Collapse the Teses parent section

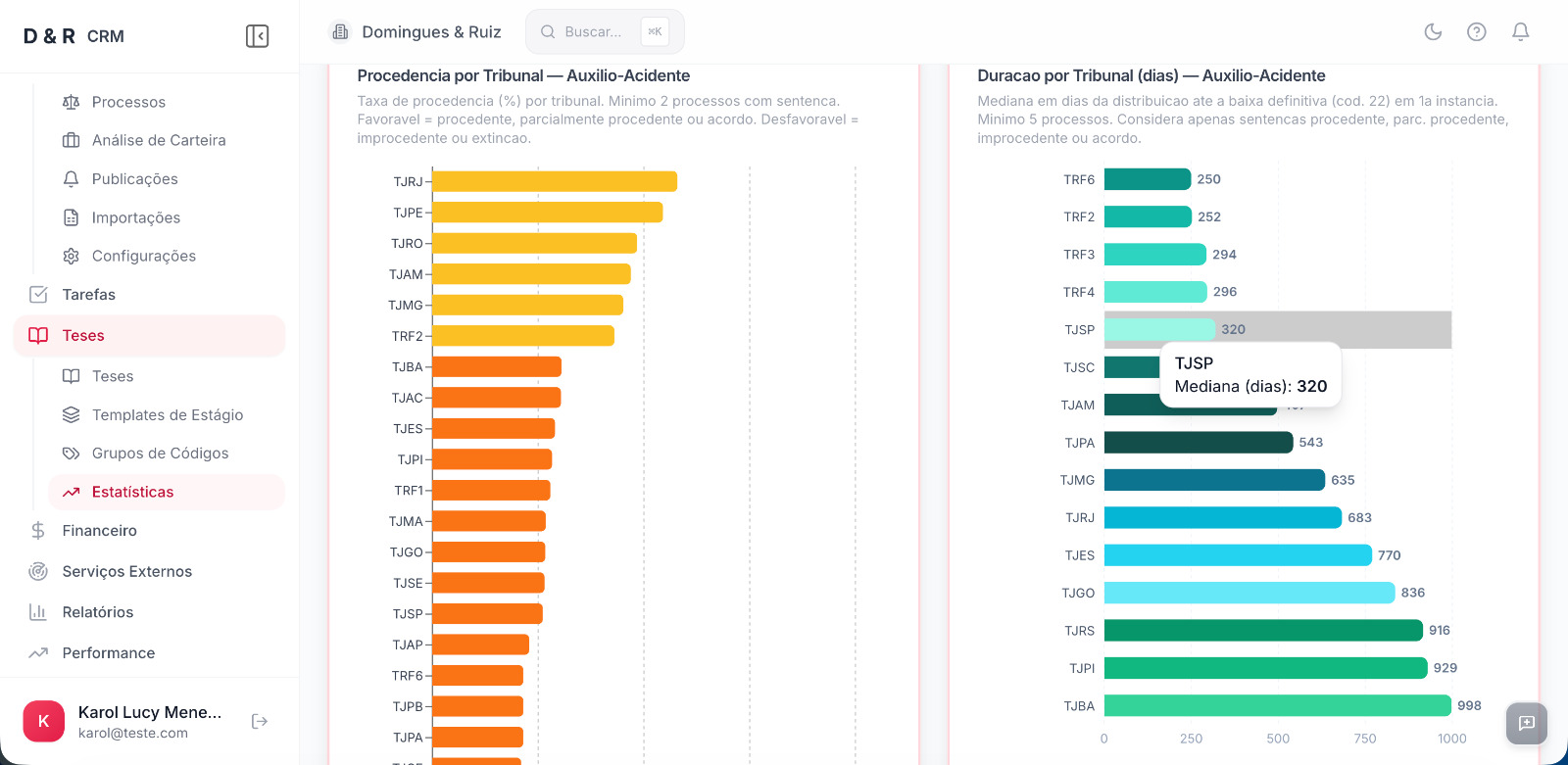(x=83, y=336)
